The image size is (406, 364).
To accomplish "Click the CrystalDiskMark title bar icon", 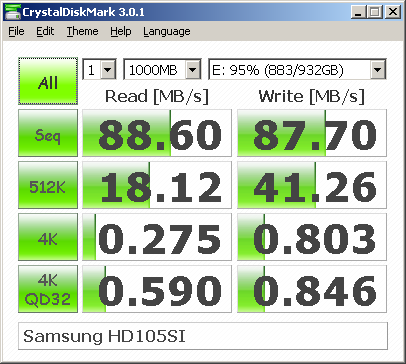I will pyautogui.click(x=12, y=12).
